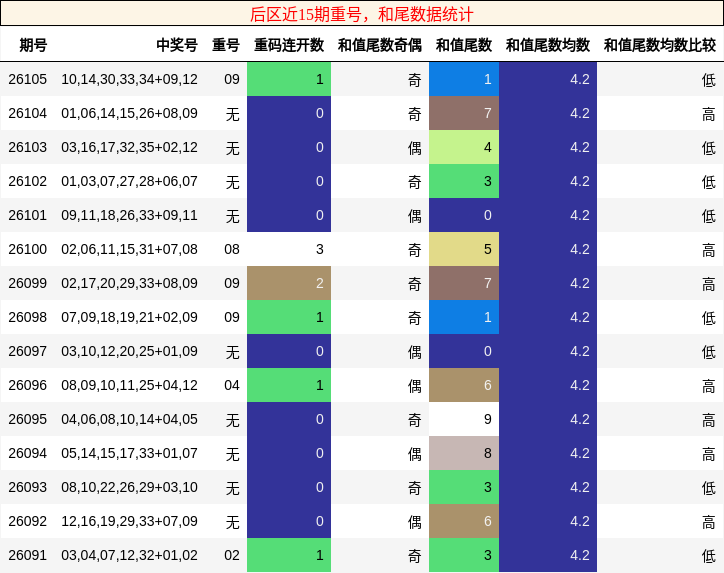The width and height of the screenshot is (724, 573).
Task: Click winning numbers 07,09,18,19,21+02,09
Action: 129,317
